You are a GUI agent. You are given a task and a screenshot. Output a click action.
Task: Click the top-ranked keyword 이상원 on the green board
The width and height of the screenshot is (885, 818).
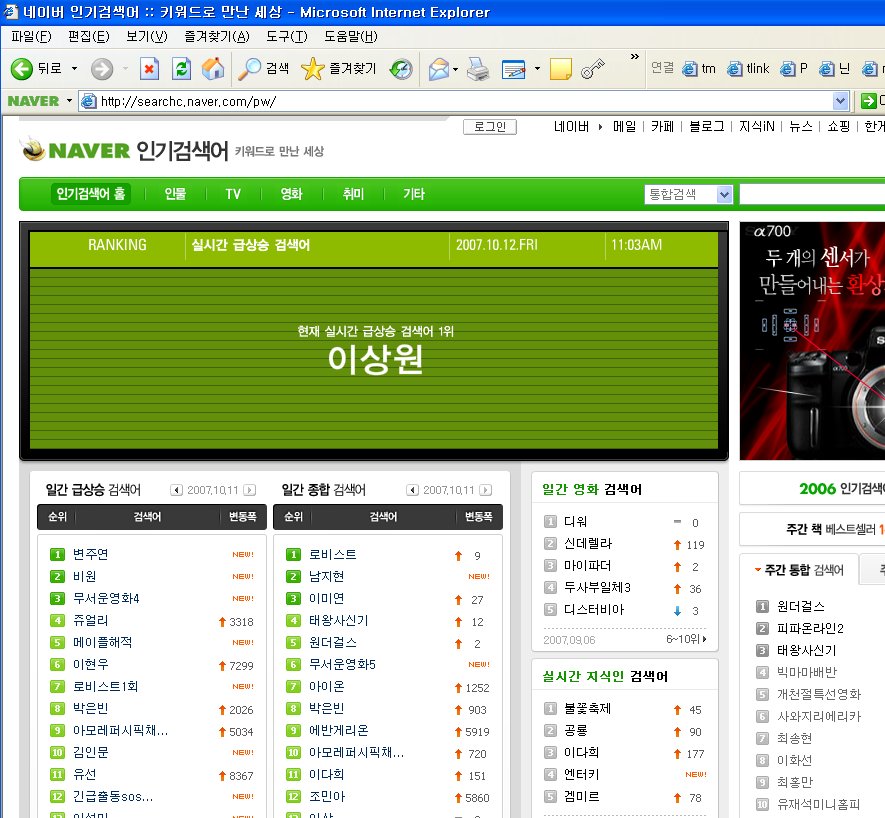coord(375,359)
